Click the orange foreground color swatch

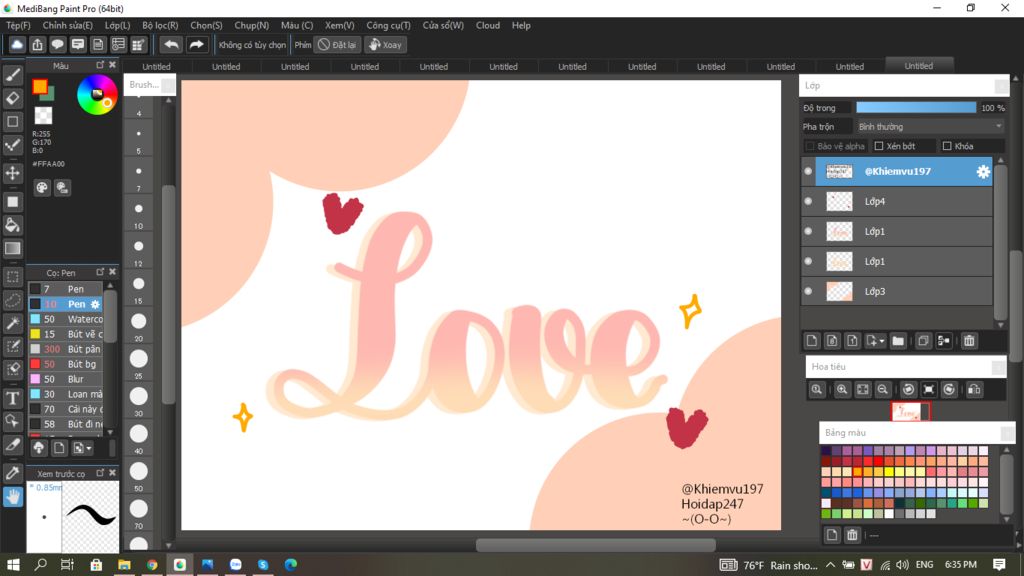click(x=40, y=86)
